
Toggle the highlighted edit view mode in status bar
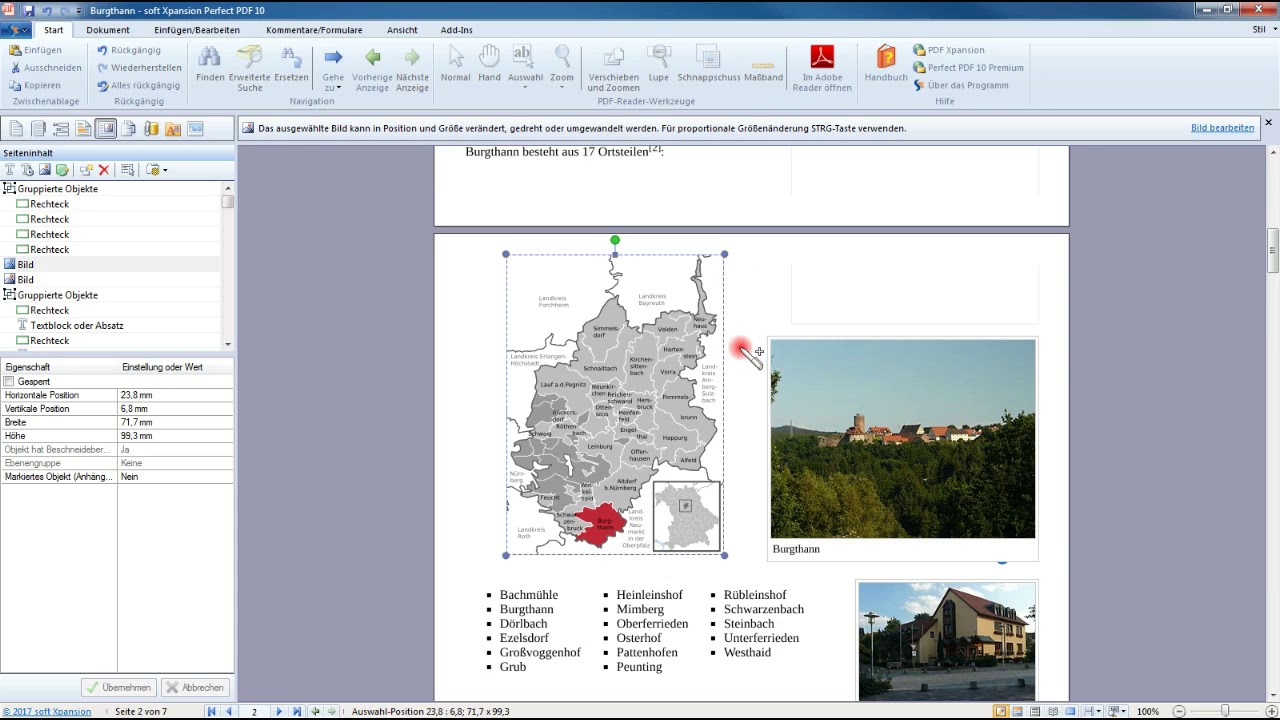[1001, 712]
